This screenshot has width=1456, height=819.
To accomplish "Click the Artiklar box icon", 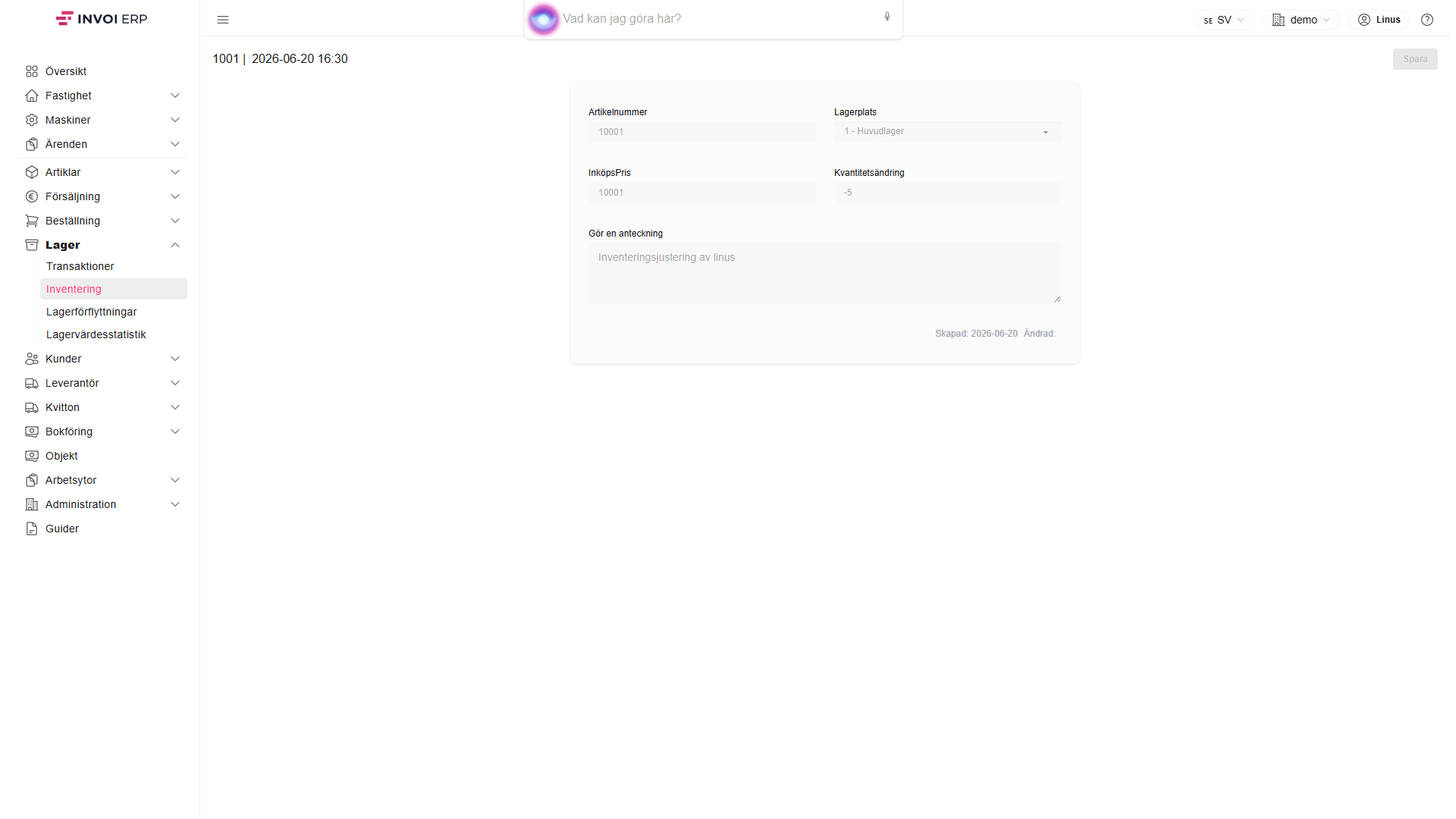I will (32, 172).
